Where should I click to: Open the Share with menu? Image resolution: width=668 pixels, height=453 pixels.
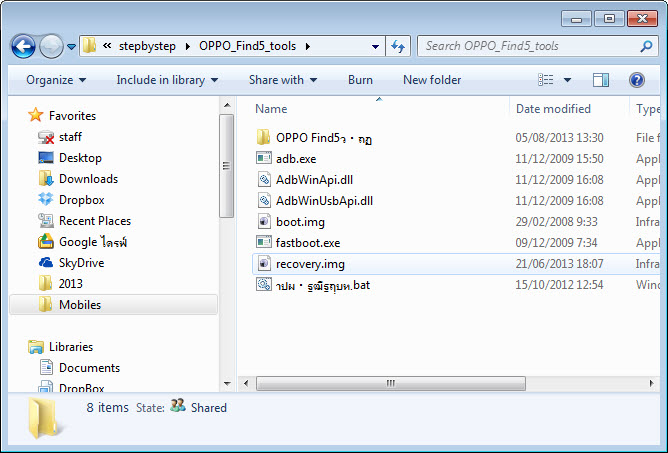pos(283,80)
